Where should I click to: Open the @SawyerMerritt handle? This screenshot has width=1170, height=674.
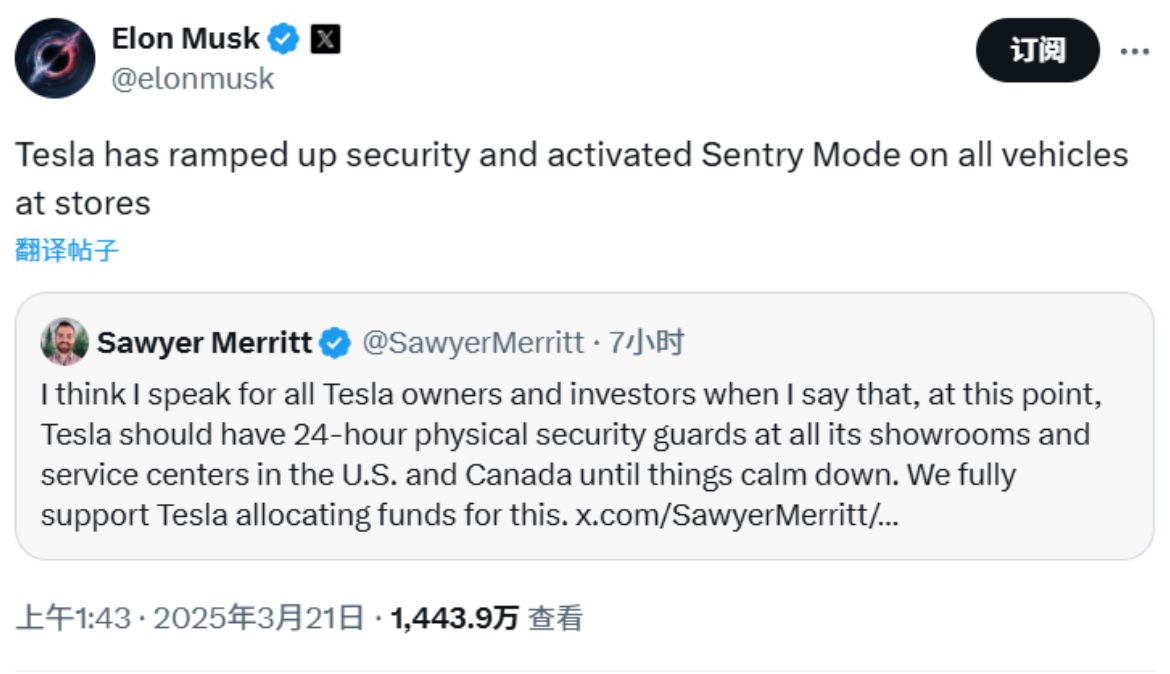tap(472, 343)
